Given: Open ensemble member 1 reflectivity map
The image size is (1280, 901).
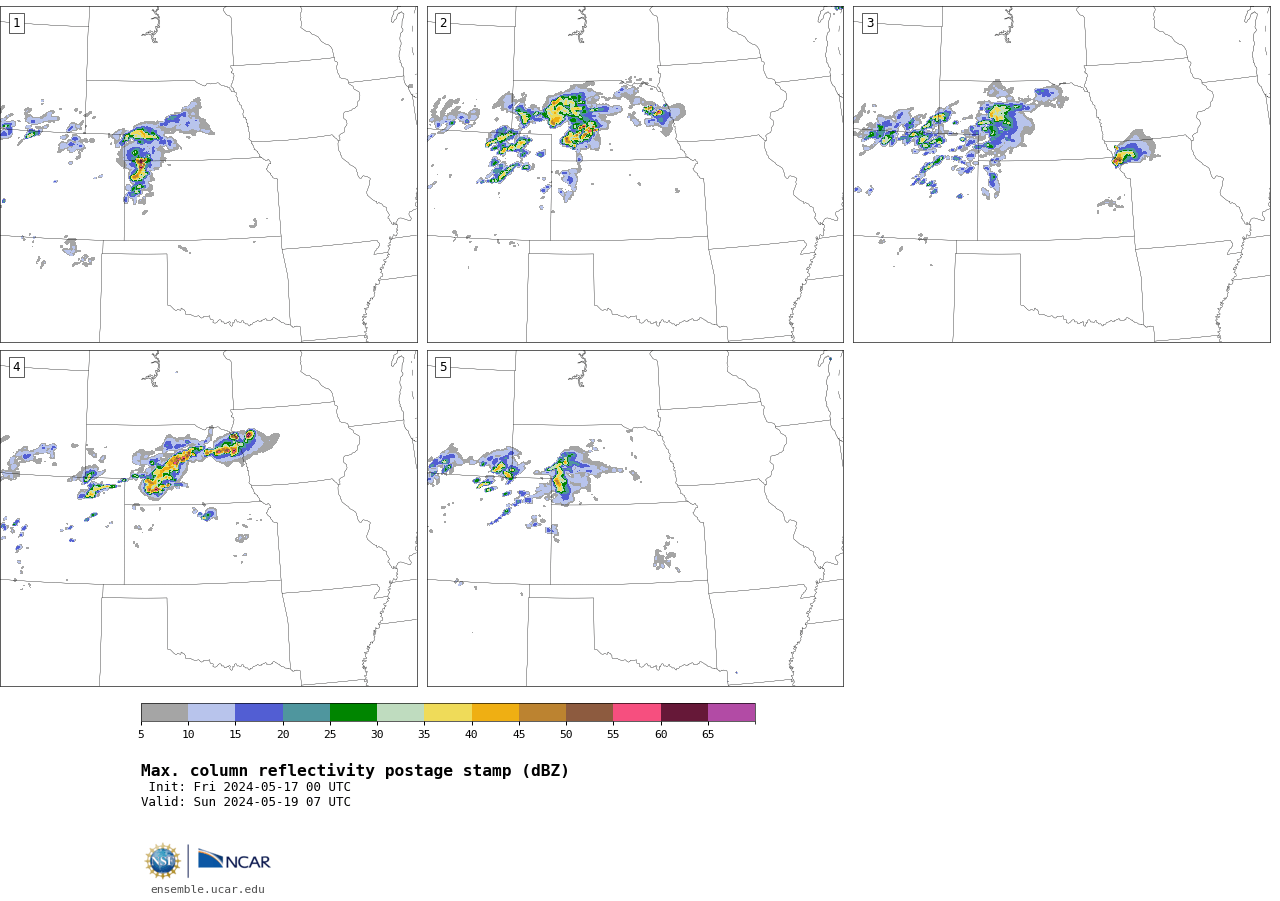Looking at the screenshot, I should tap(208, 174).
